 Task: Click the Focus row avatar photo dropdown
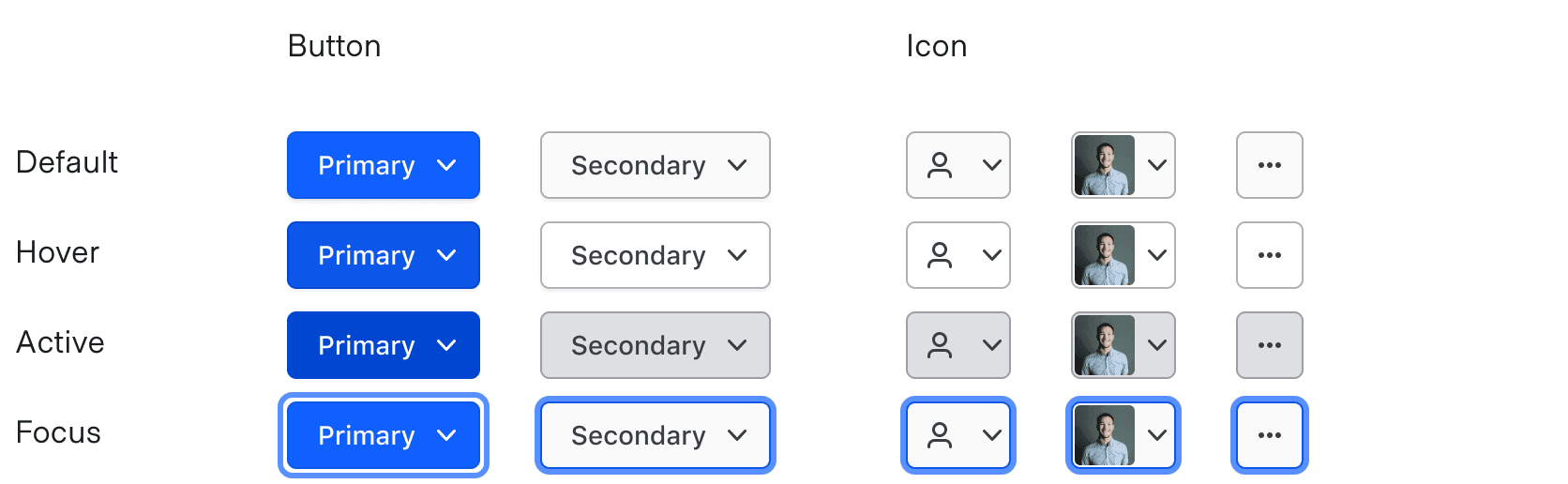click(x=1123, y=435)
